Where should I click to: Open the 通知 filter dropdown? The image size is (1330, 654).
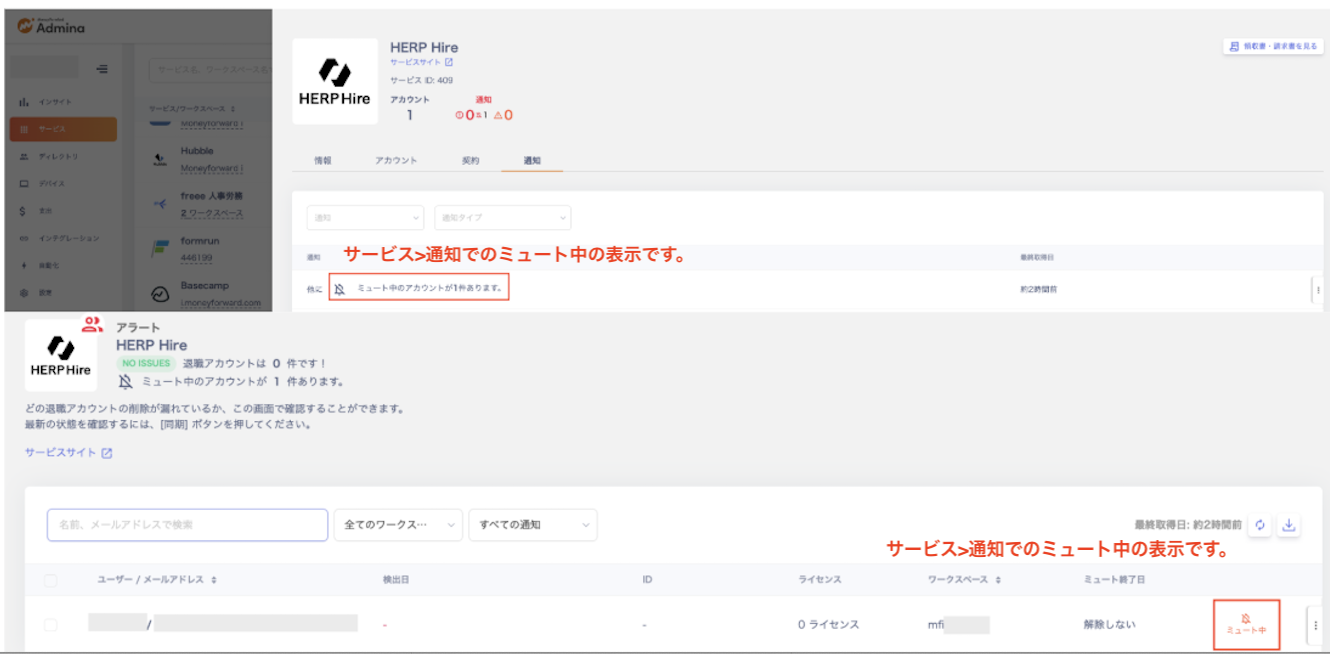click(x=365, y=217)
